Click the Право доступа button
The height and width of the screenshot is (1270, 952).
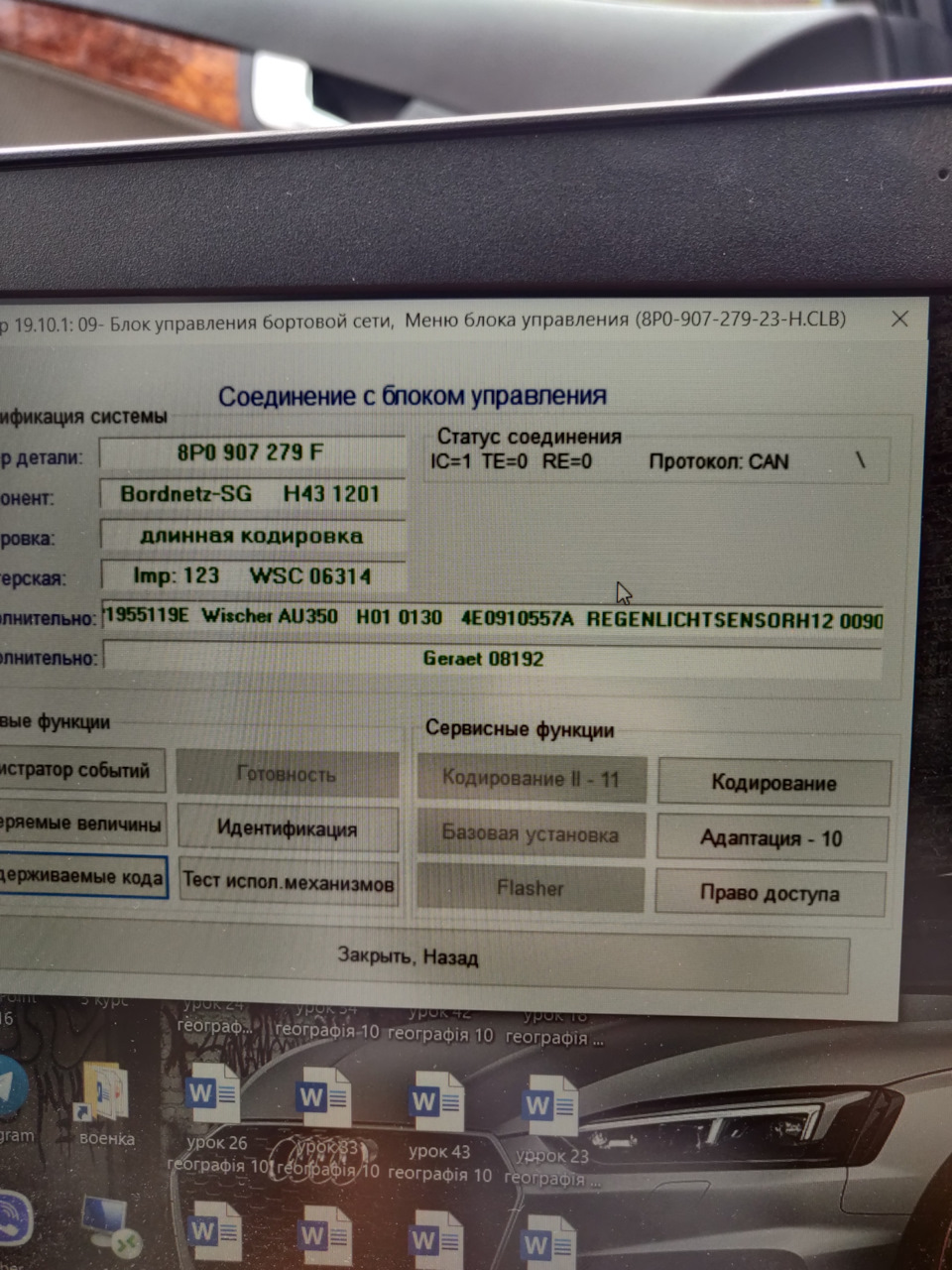pyautogui.click(x=770, y=893)
